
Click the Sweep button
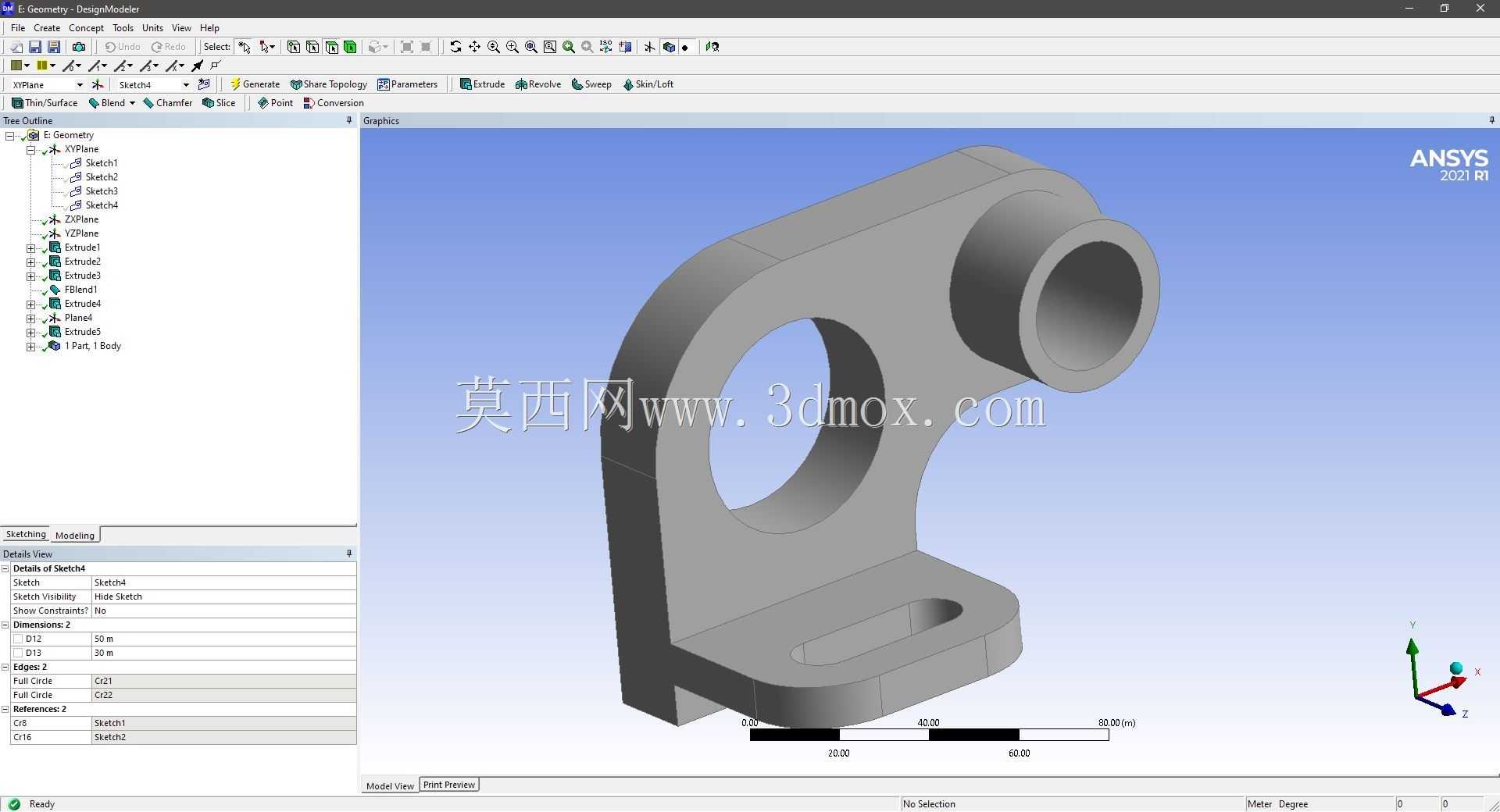pyautogui.click(x=591, y=84)
